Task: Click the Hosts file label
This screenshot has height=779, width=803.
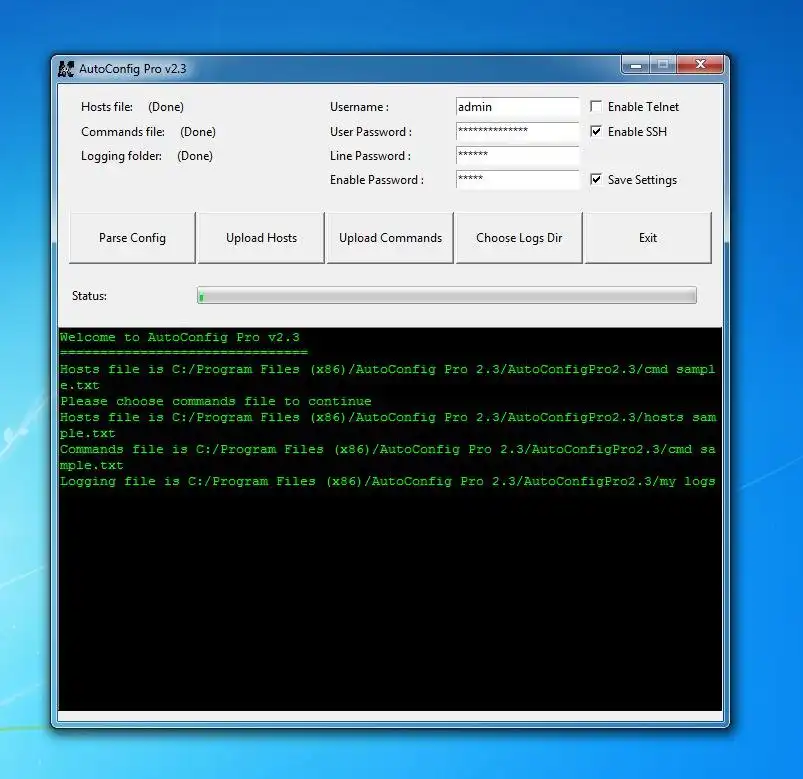Action: coord(107,107)
